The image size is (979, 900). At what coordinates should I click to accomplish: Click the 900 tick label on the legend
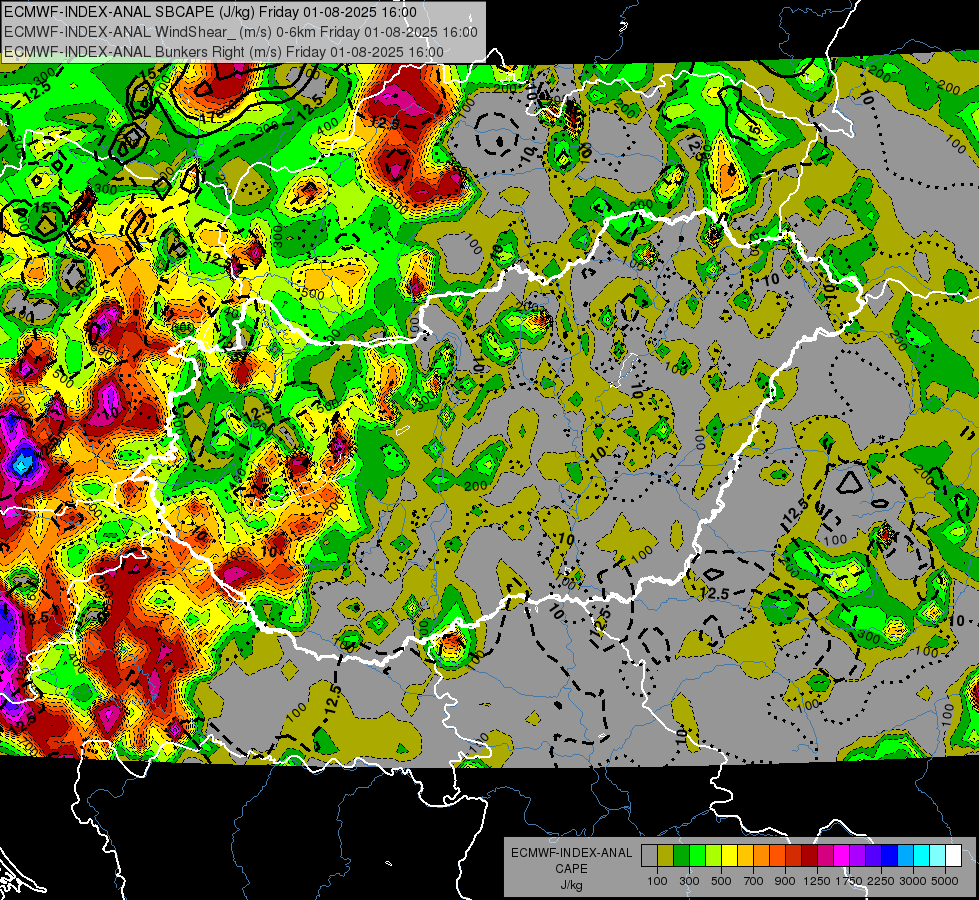785,881
